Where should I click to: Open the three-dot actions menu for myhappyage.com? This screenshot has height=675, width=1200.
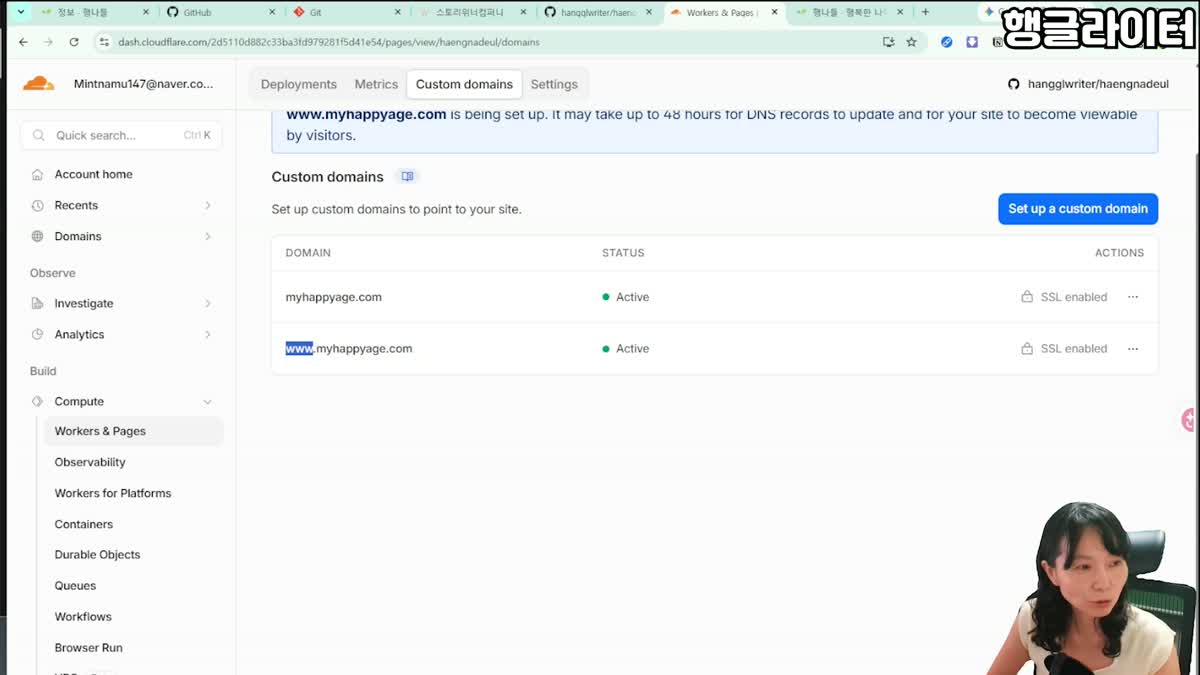click(x=1133, y=297)
